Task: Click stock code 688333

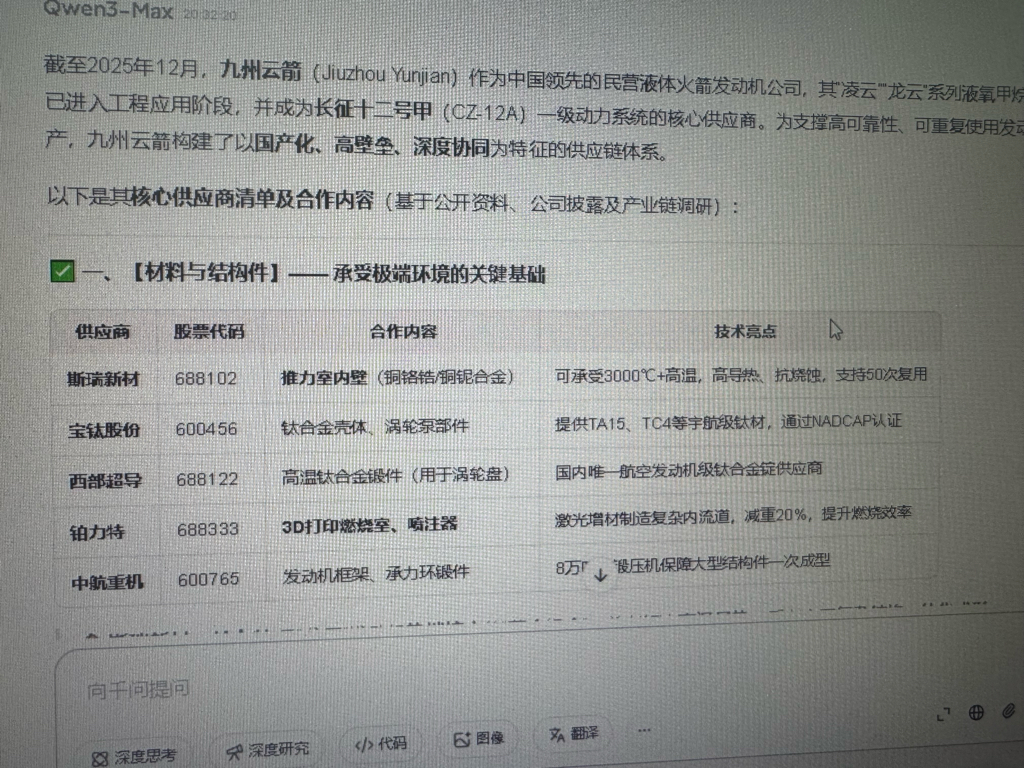Action: pyautogui.click(x=208, y=529)
